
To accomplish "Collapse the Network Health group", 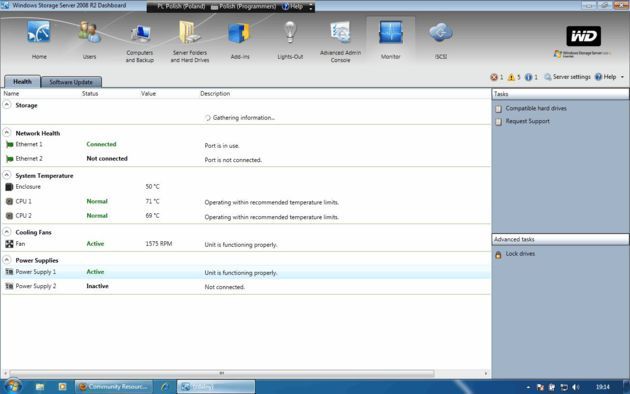I will tap(7, 133).
